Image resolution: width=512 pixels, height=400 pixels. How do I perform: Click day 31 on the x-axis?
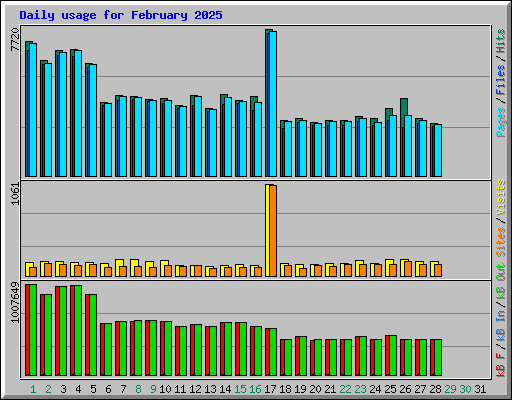(x=480, y=389)
